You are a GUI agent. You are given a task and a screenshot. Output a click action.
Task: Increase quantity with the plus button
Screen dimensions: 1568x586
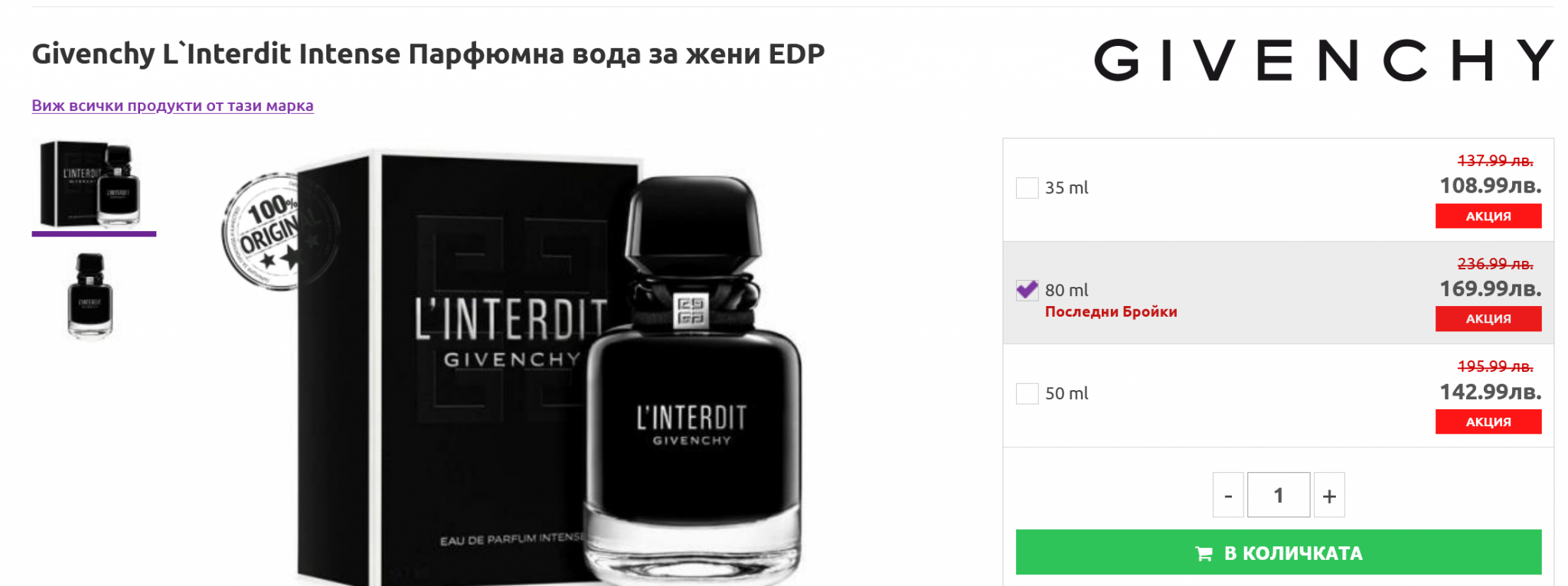[x=1329, y=496]
